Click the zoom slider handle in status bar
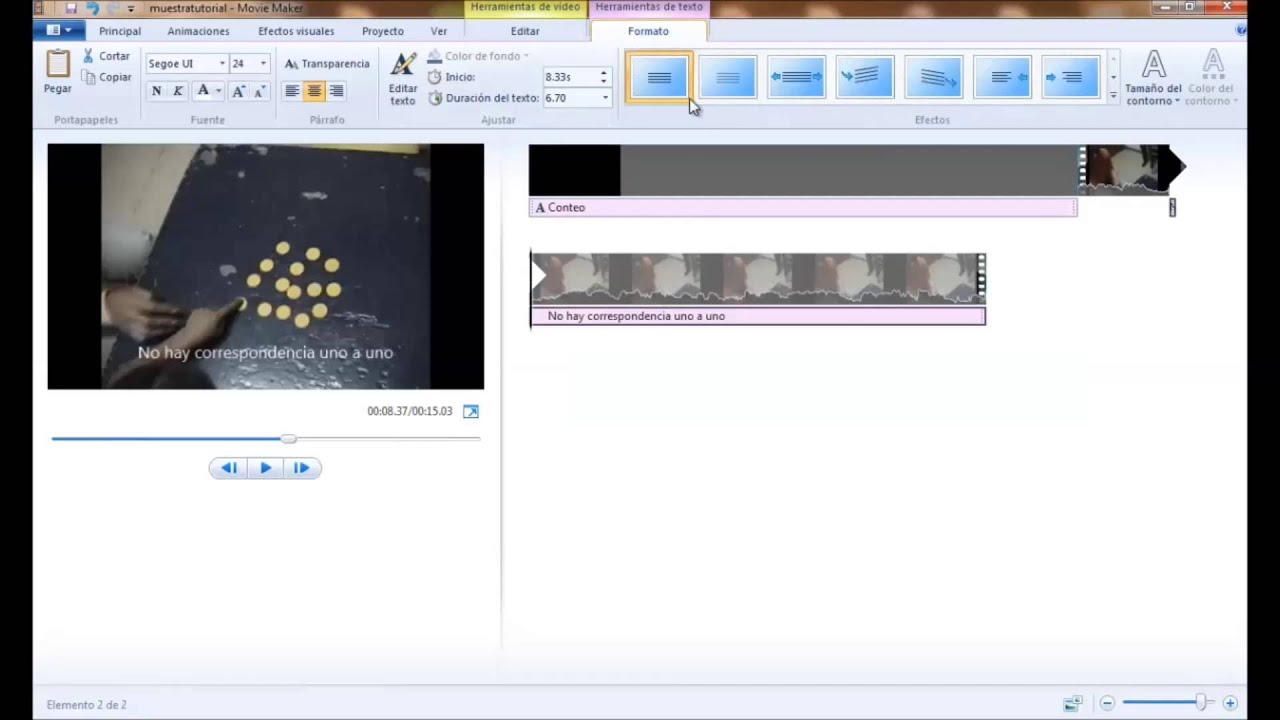Screen dimensions: 1280x720 (x=1200, y=703)
